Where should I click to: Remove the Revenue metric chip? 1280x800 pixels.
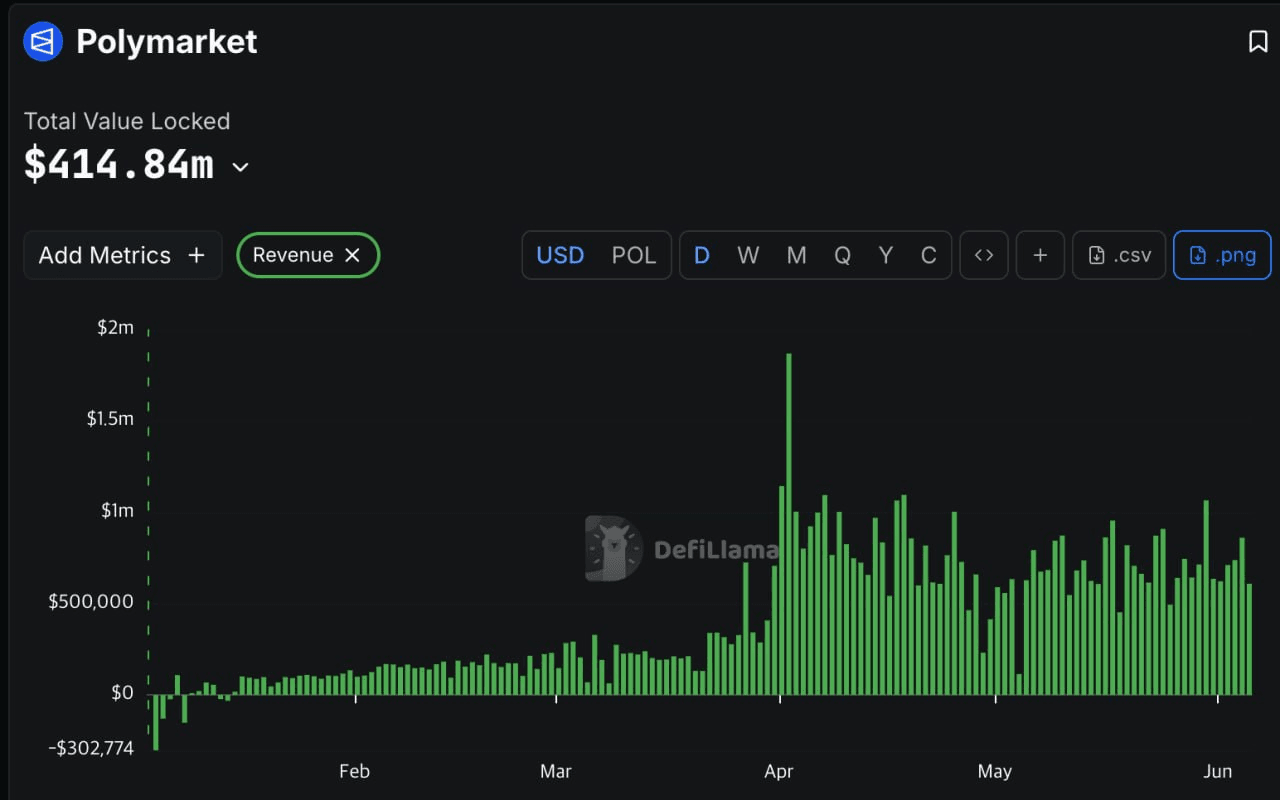click(352, 255)
